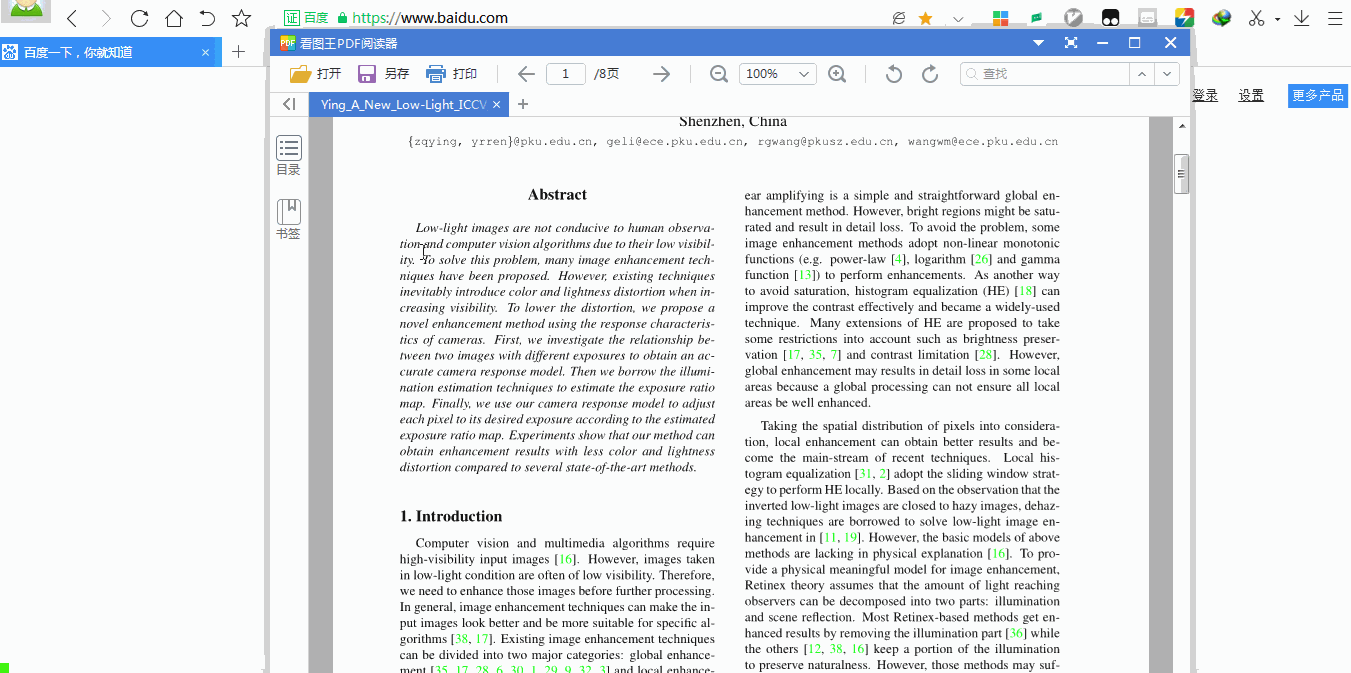The image size is (1351, 673).
Task: Zoom out using the minus magnifier
Action: tap(718, 74)
